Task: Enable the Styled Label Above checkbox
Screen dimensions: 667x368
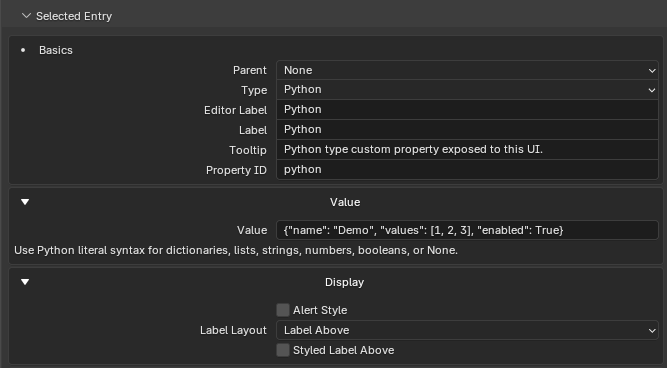Action: pyautogui.click(x=283, y=350)
